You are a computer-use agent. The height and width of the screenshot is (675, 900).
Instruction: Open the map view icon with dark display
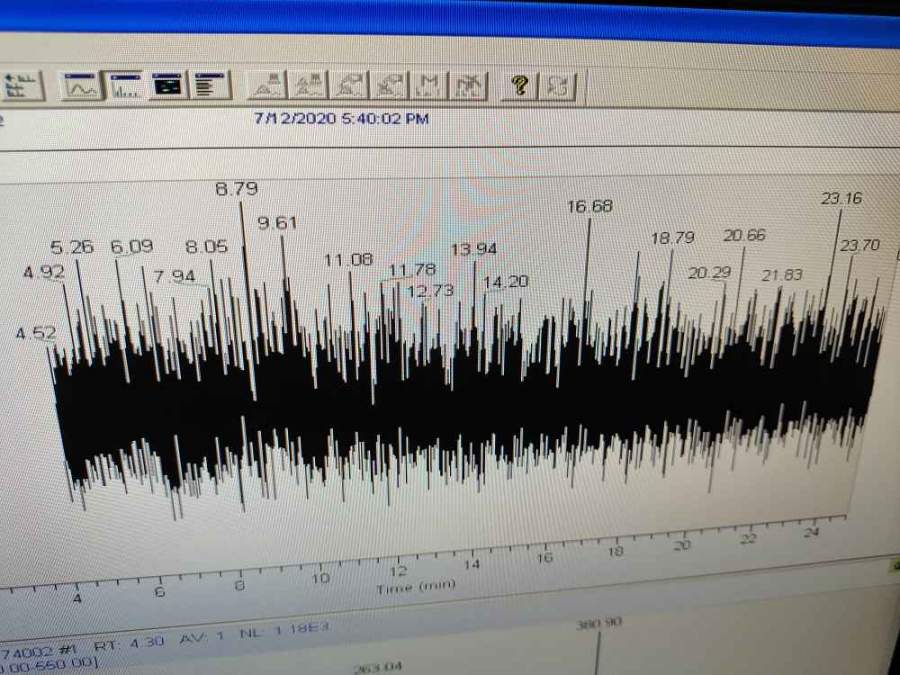coord(168,86)
